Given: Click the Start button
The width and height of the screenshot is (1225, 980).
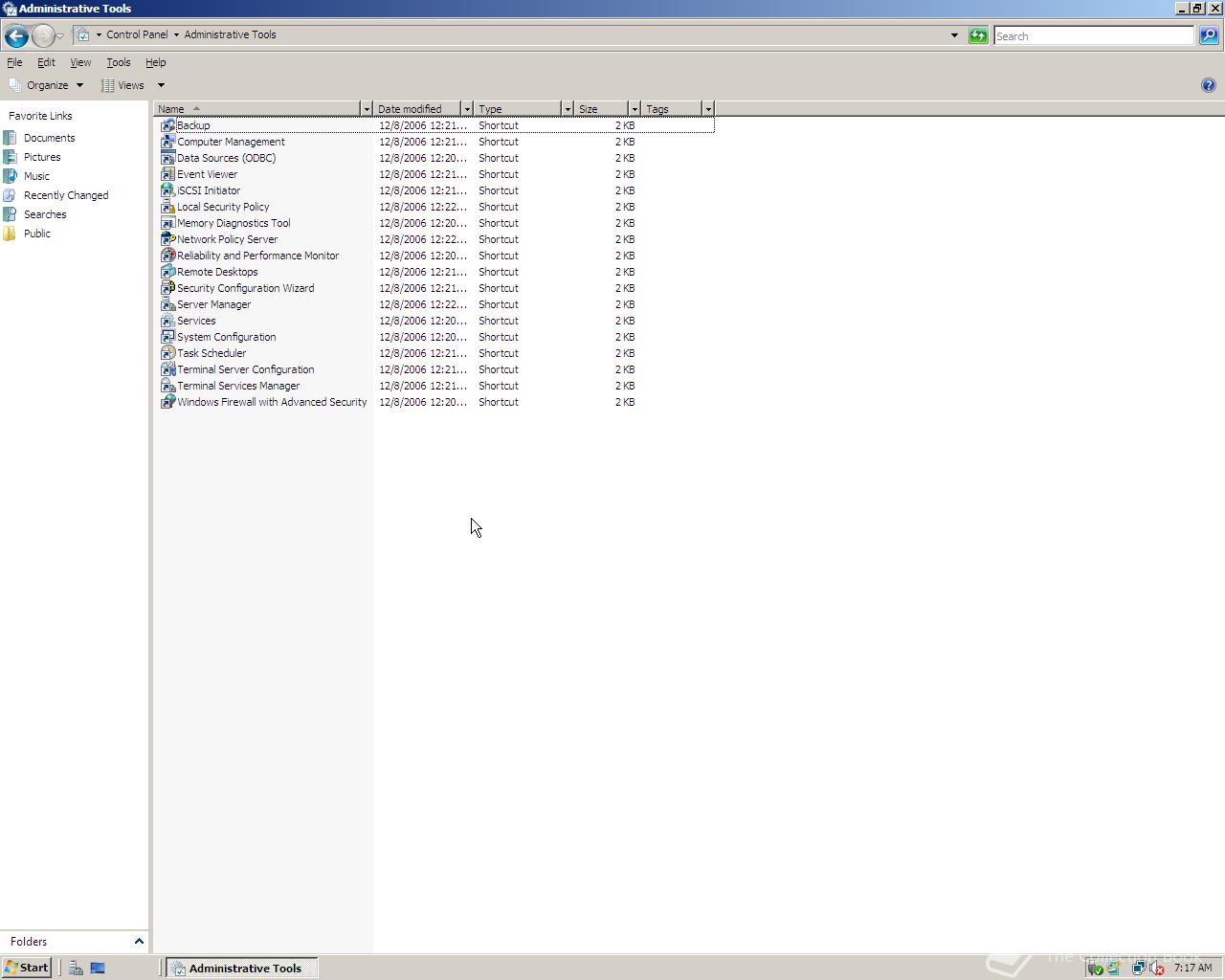Looking at the screenshot, I should click(27, 968).
